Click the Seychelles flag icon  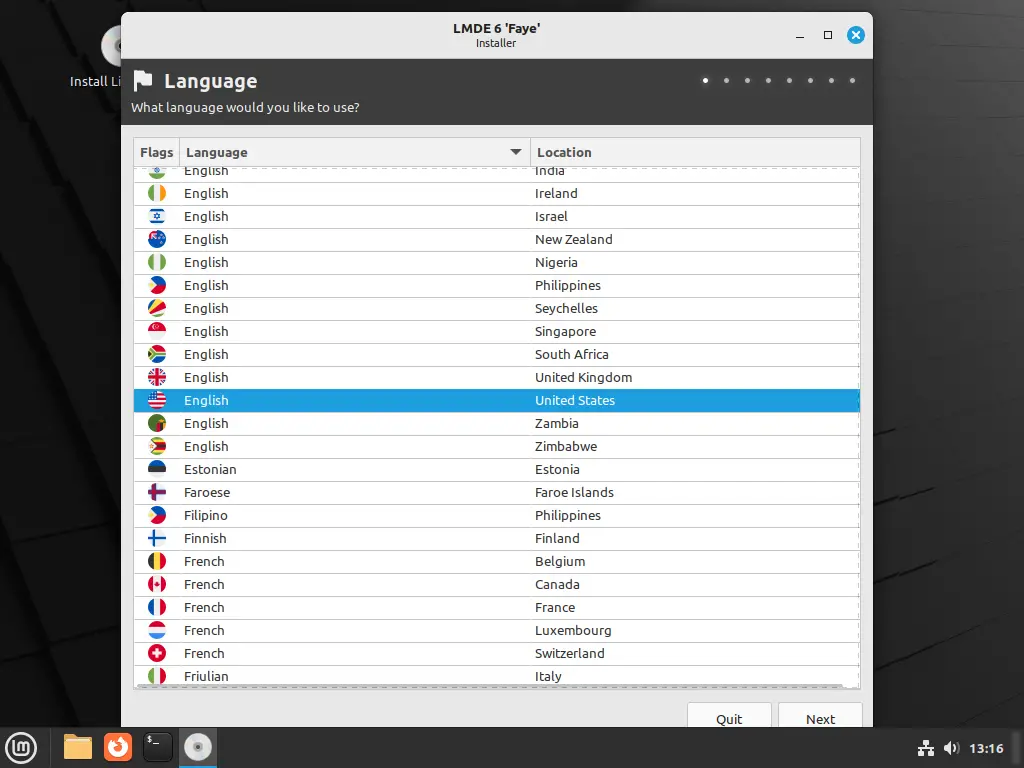tap(157, 308)
